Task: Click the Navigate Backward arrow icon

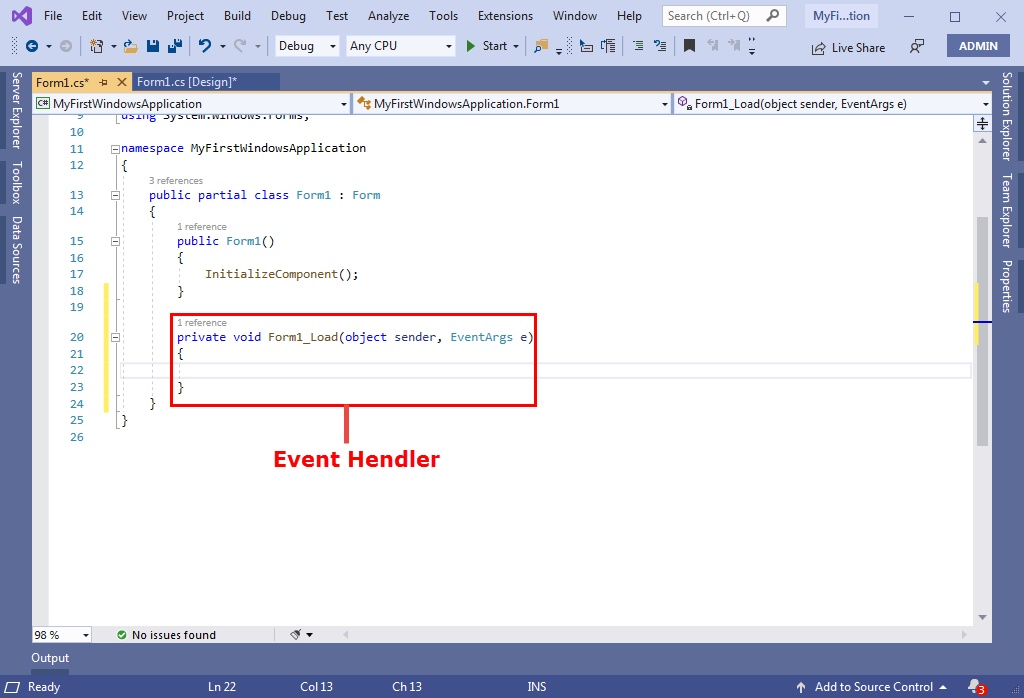Action: 33,46
